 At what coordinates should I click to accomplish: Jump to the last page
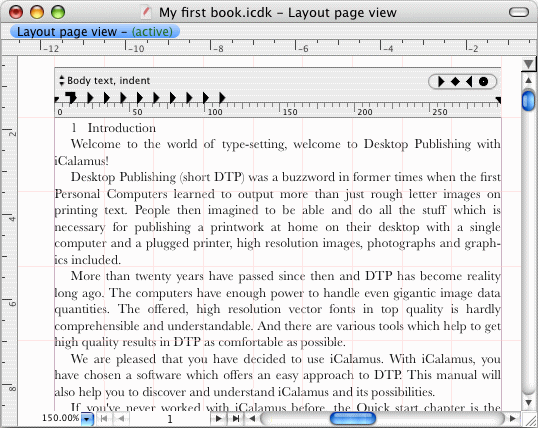tap(236, 418)
